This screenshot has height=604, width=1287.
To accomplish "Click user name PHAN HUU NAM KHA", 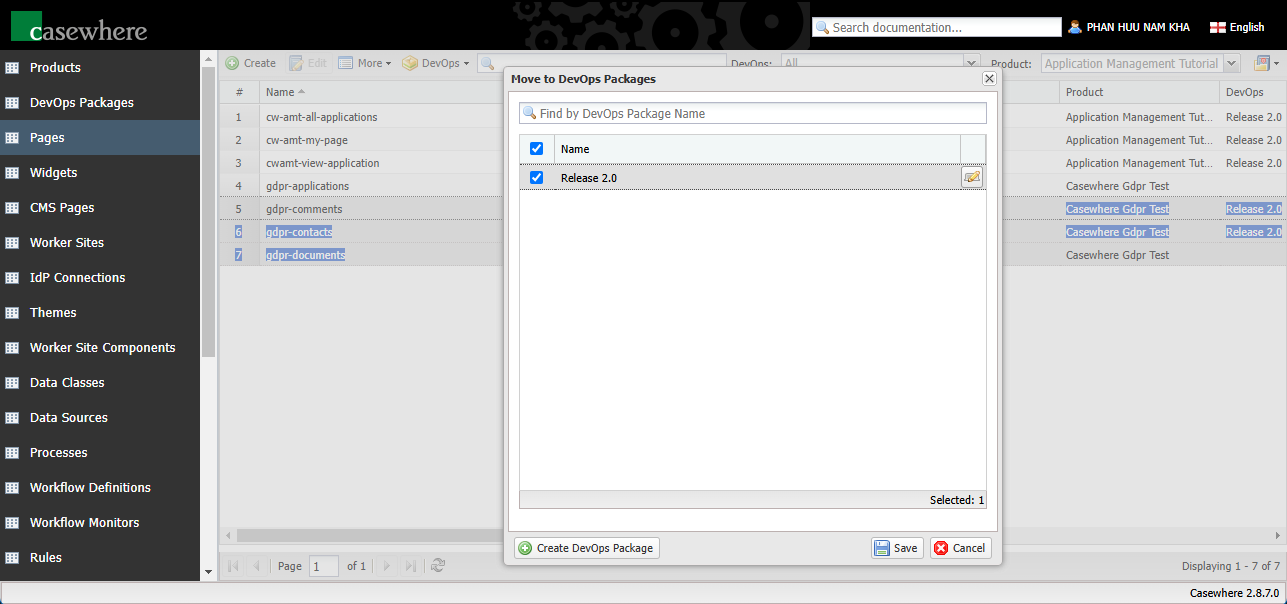I will click(x=1138, y=27).
